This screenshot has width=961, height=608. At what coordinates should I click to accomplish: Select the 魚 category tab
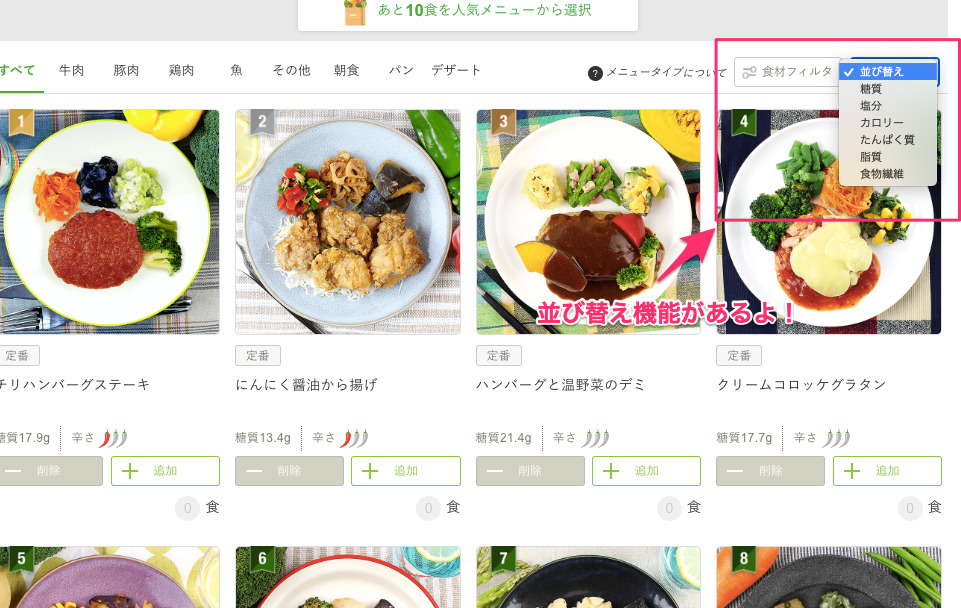click(x=236, y=70)
